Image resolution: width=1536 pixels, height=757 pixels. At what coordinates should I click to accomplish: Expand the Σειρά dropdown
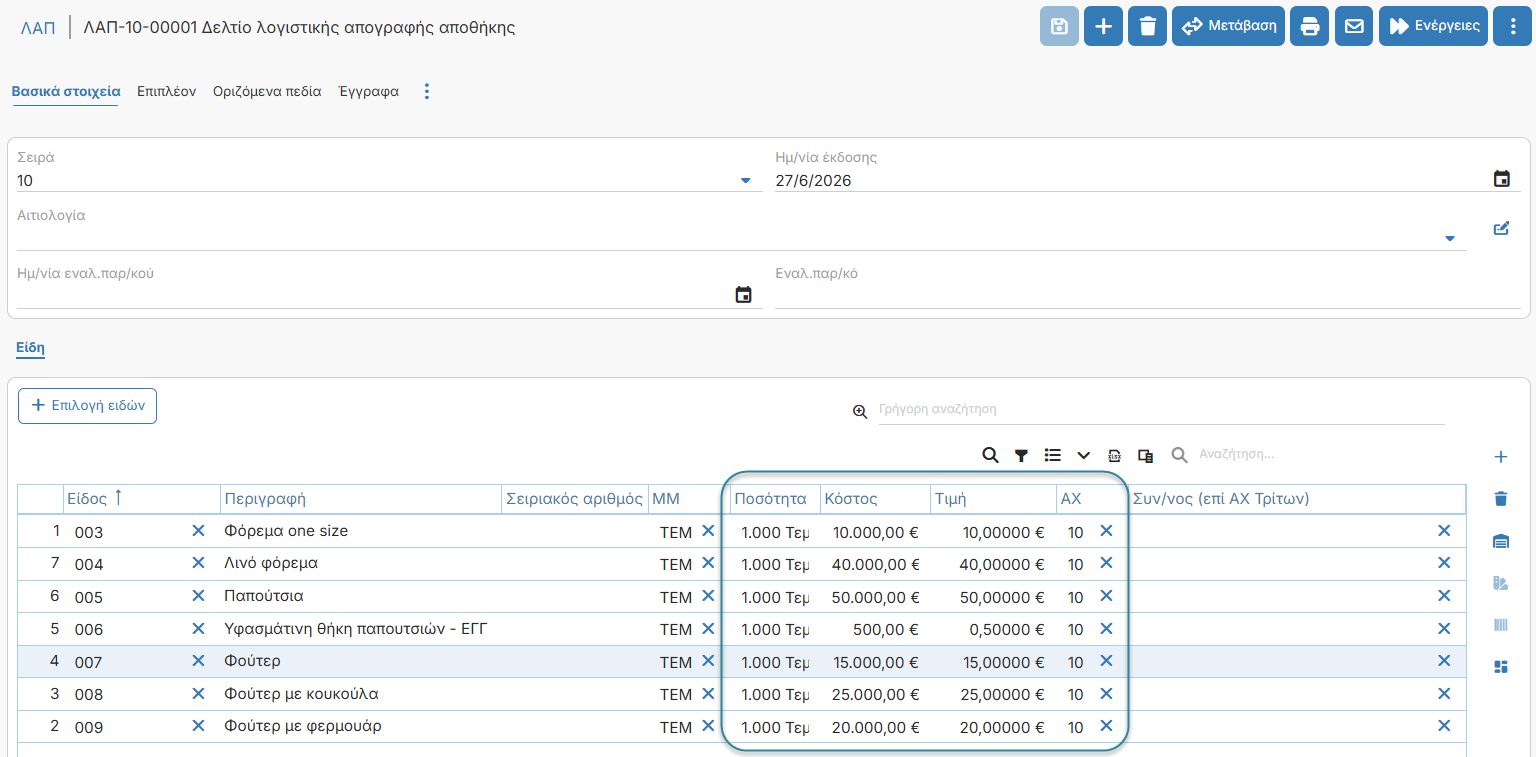tap(745, 181)
